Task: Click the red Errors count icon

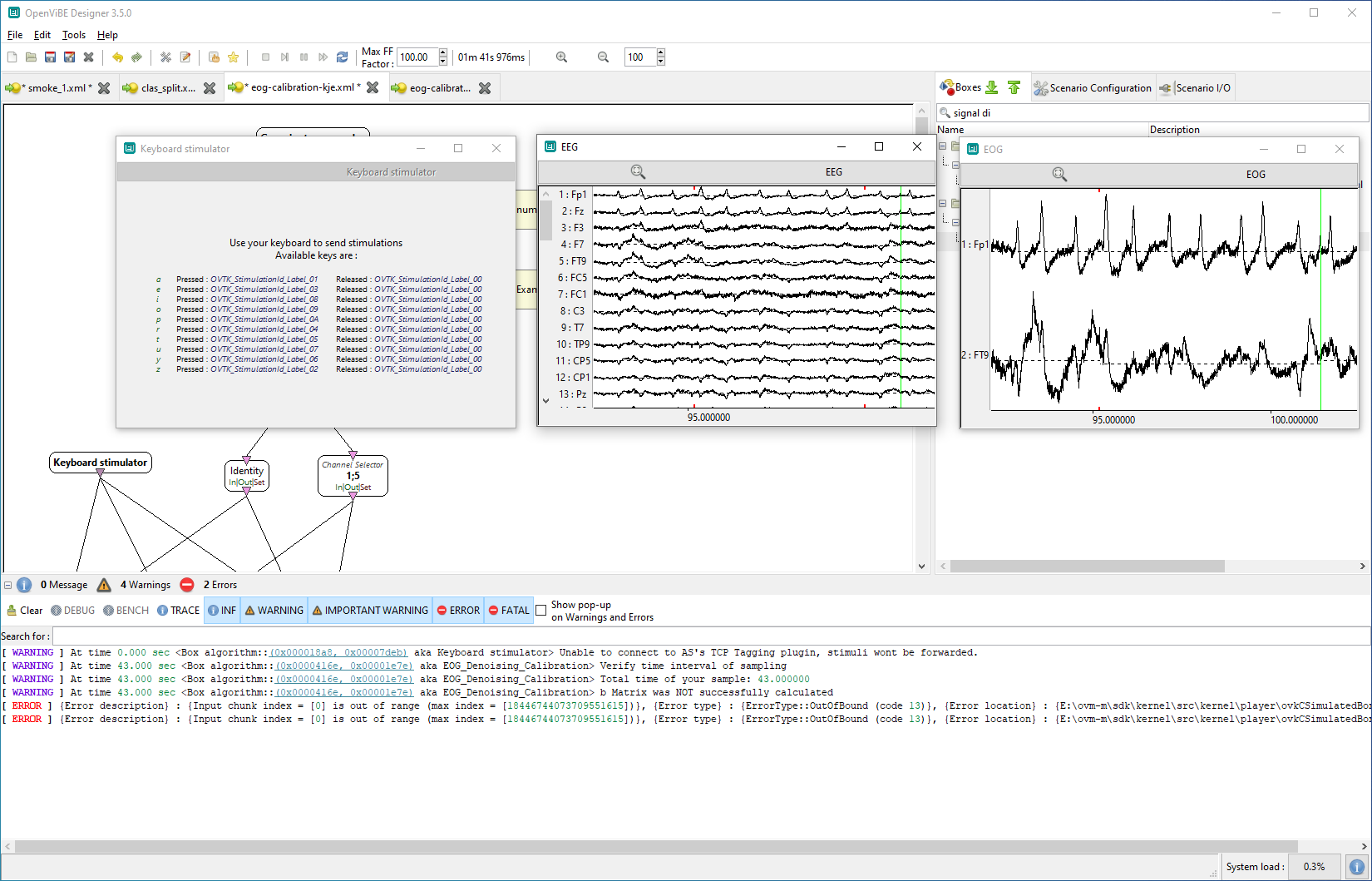Action: tap(187, 585)
